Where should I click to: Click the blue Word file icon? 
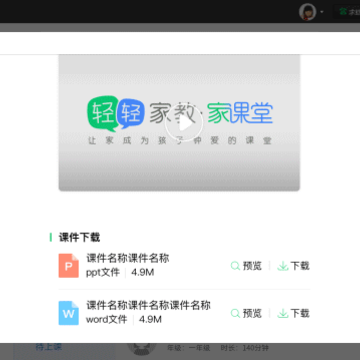(69, 313)
